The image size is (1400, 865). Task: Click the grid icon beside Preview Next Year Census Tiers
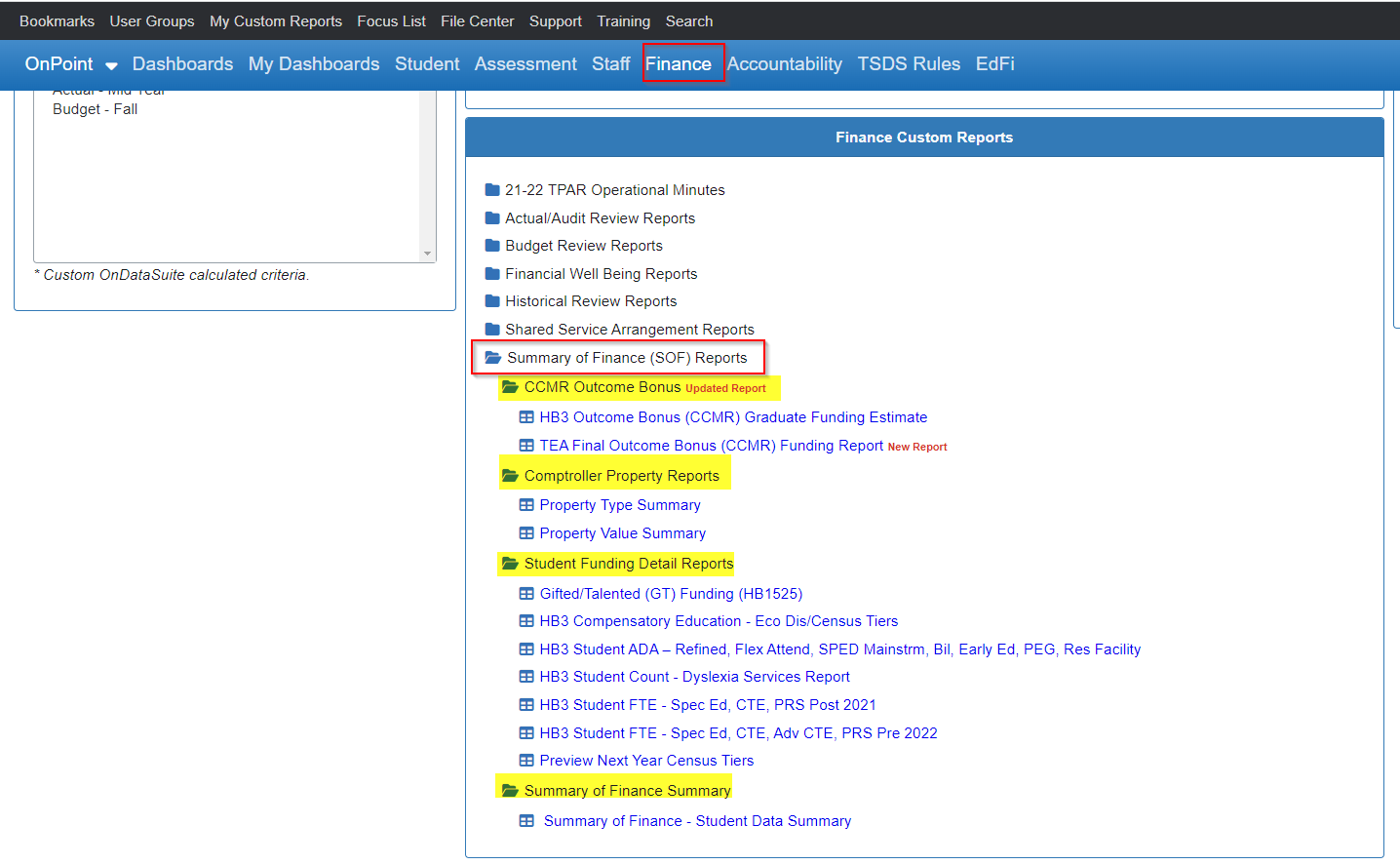[526, 760]
